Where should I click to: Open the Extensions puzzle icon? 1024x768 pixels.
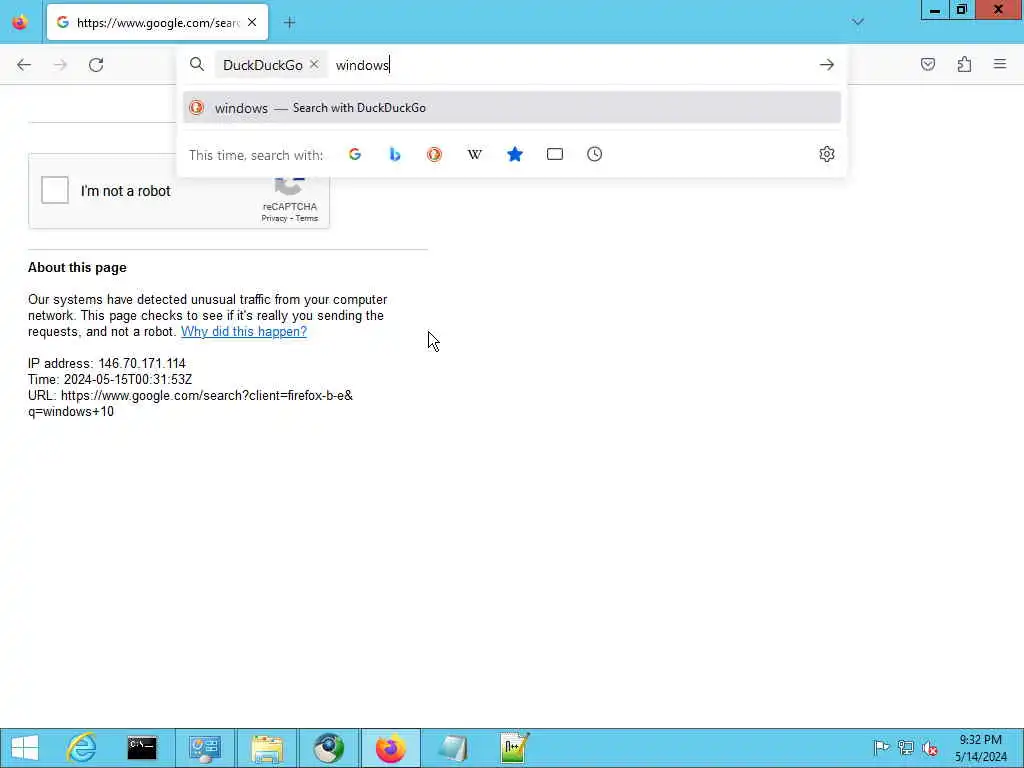tap(964, 64)
